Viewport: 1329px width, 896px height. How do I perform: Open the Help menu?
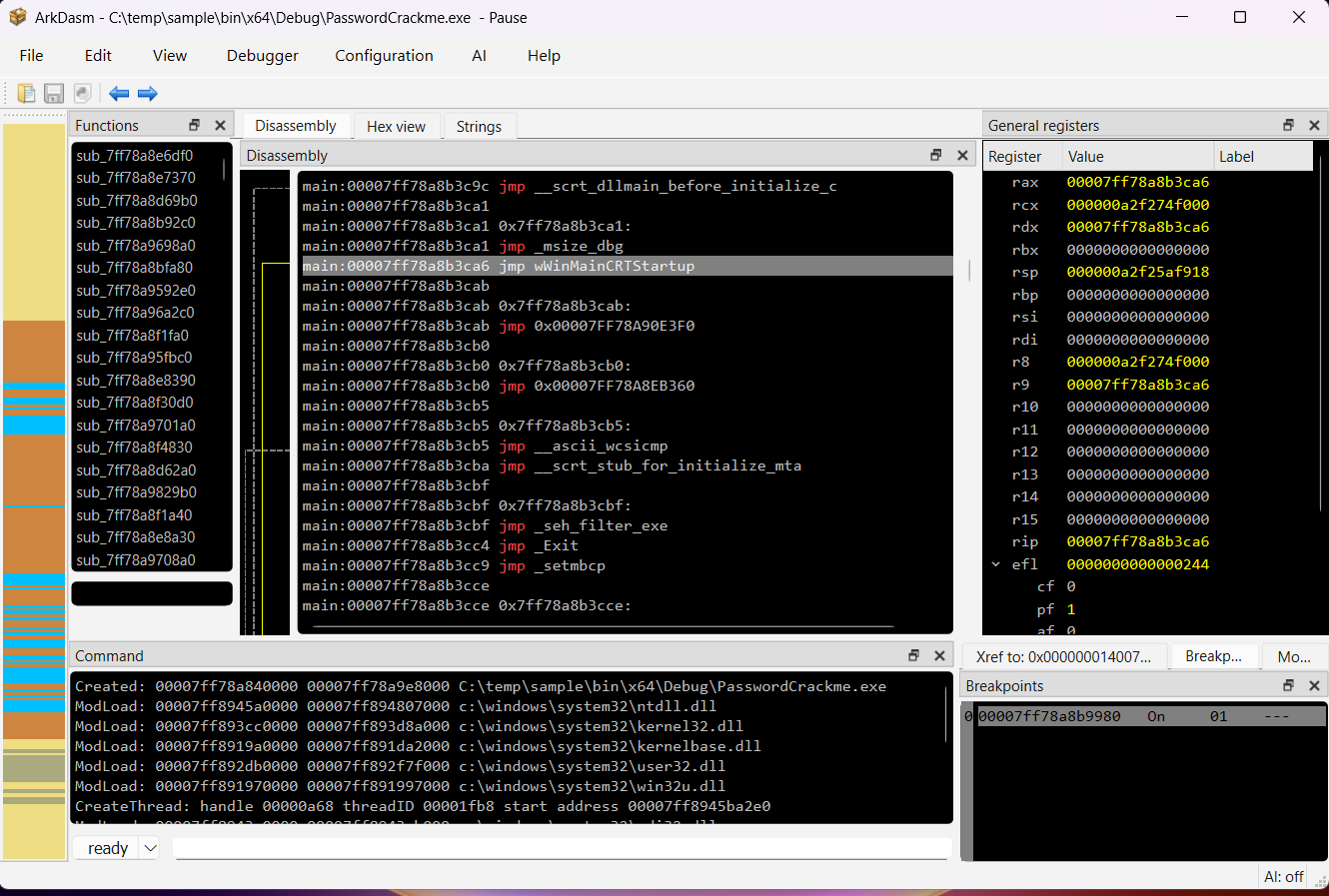pos(544,56)
